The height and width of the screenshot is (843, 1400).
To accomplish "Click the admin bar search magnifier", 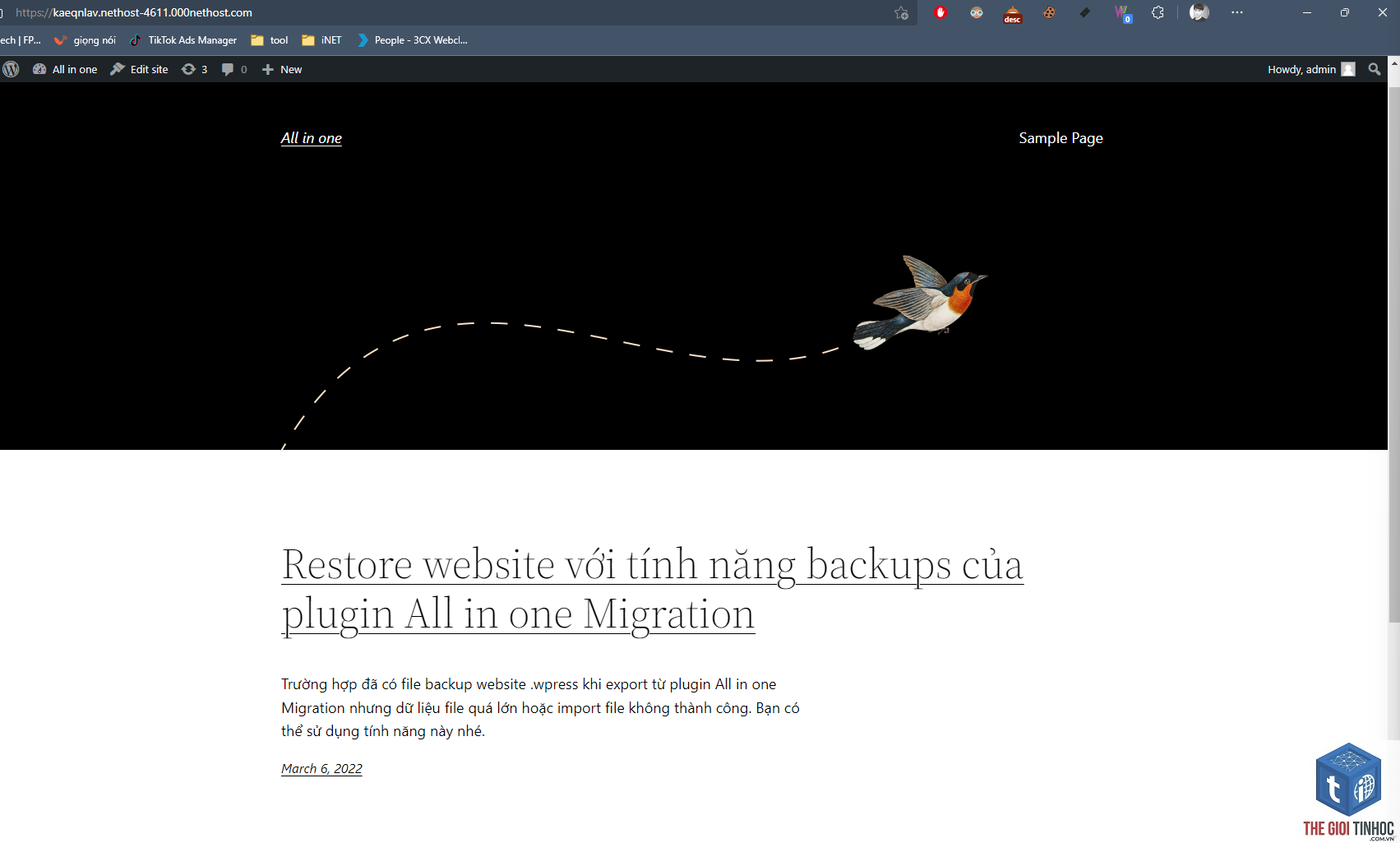I will coord(1374,69).
